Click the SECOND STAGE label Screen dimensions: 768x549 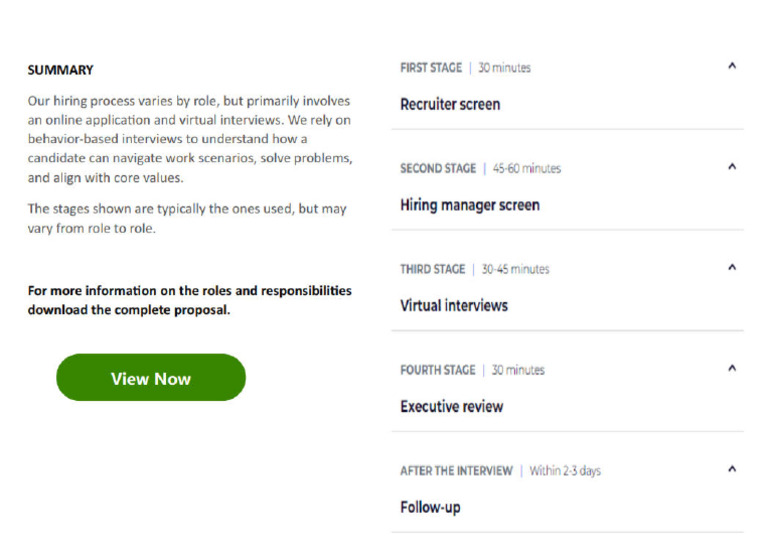[x=438, y=168]
